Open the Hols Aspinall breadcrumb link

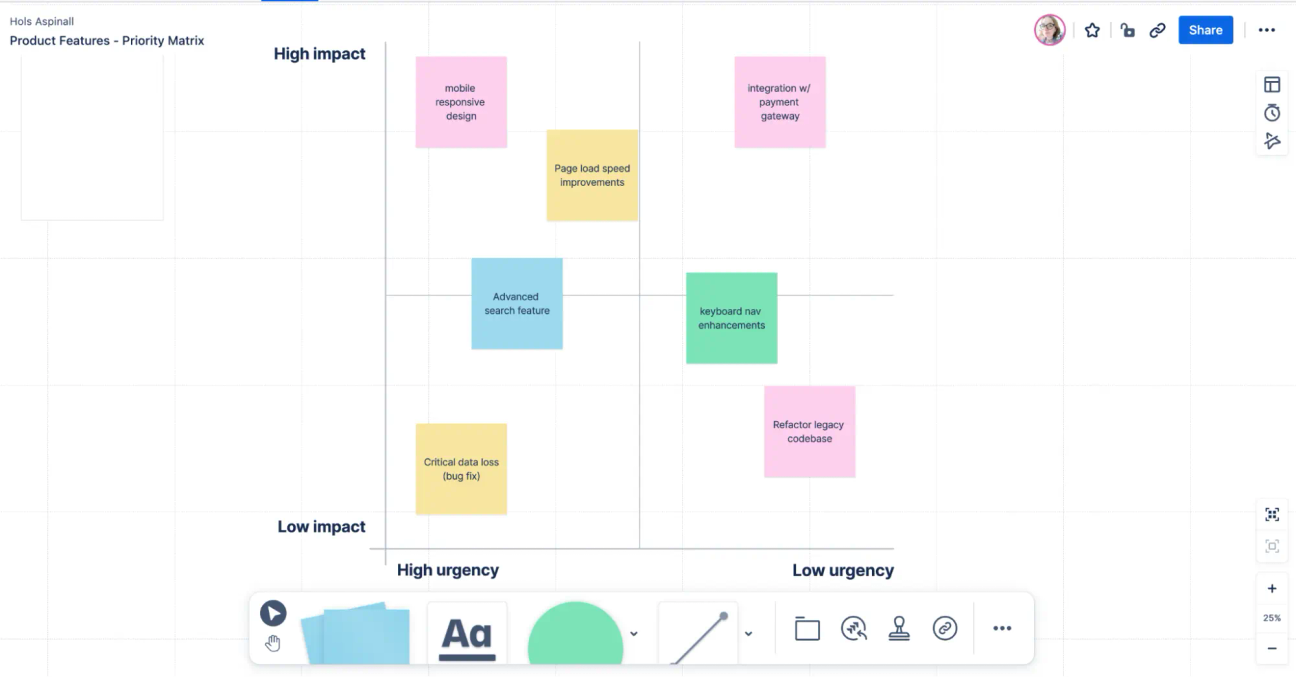click(40, 20)
